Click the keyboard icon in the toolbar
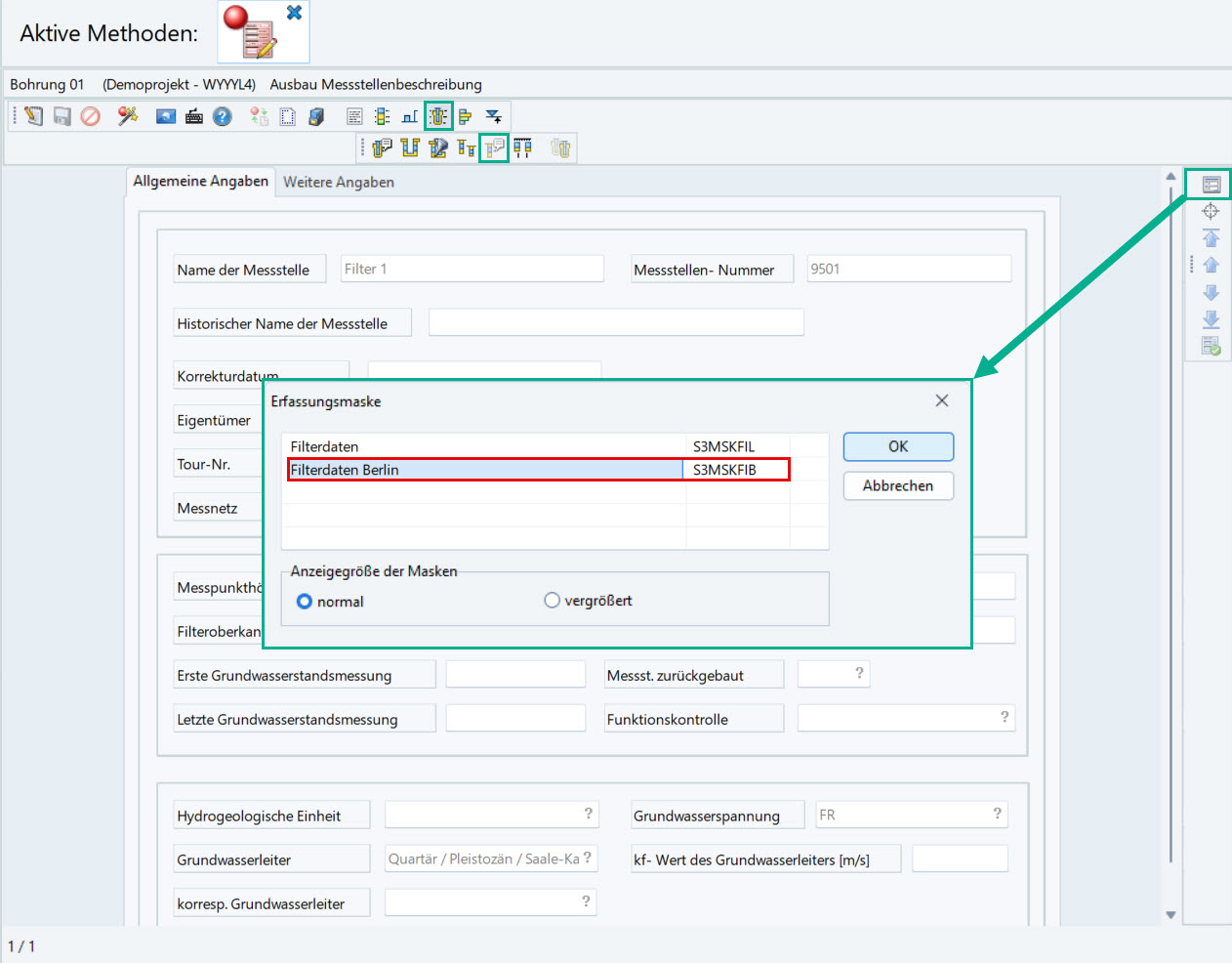 (194, 116)
